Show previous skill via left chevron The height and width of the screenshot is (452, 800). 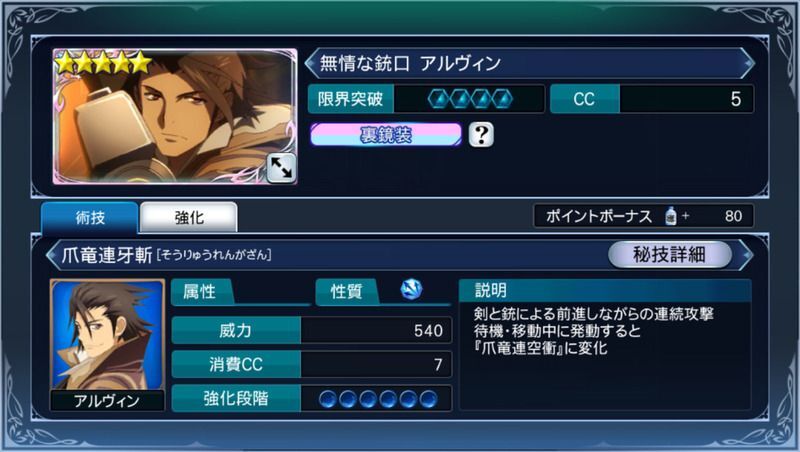[52, 254]
